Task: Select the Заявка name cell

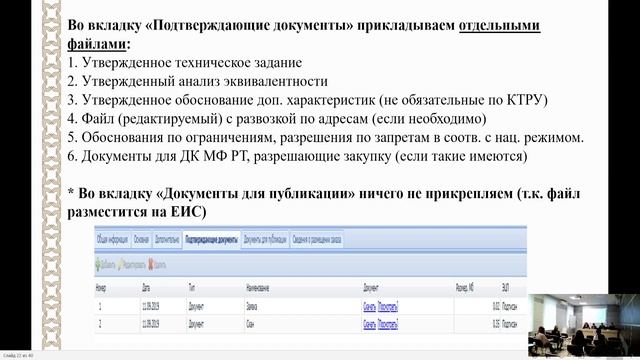Action: (x=251, y=307)
